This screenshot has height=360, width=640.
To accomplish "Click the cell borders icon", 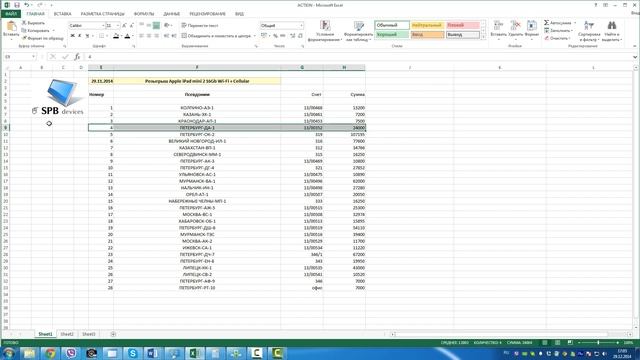I will pyautogui.click(x=101, y=36).
